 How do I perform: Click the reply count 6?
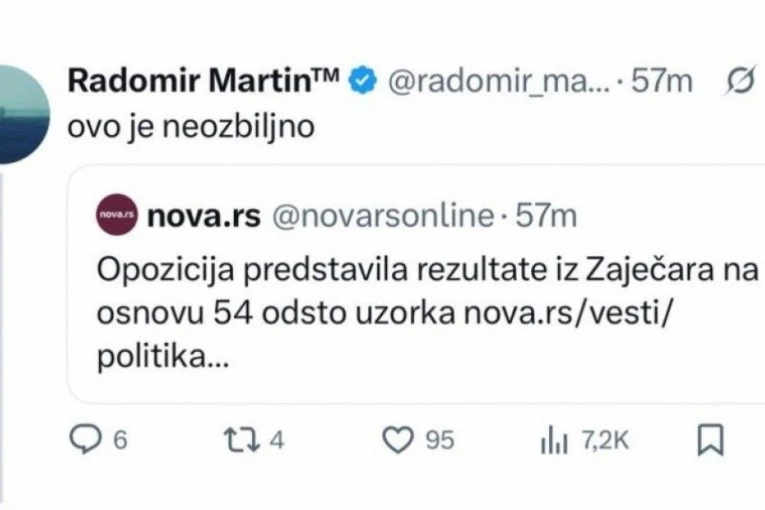pyautogui.click(x=119, y=441)
